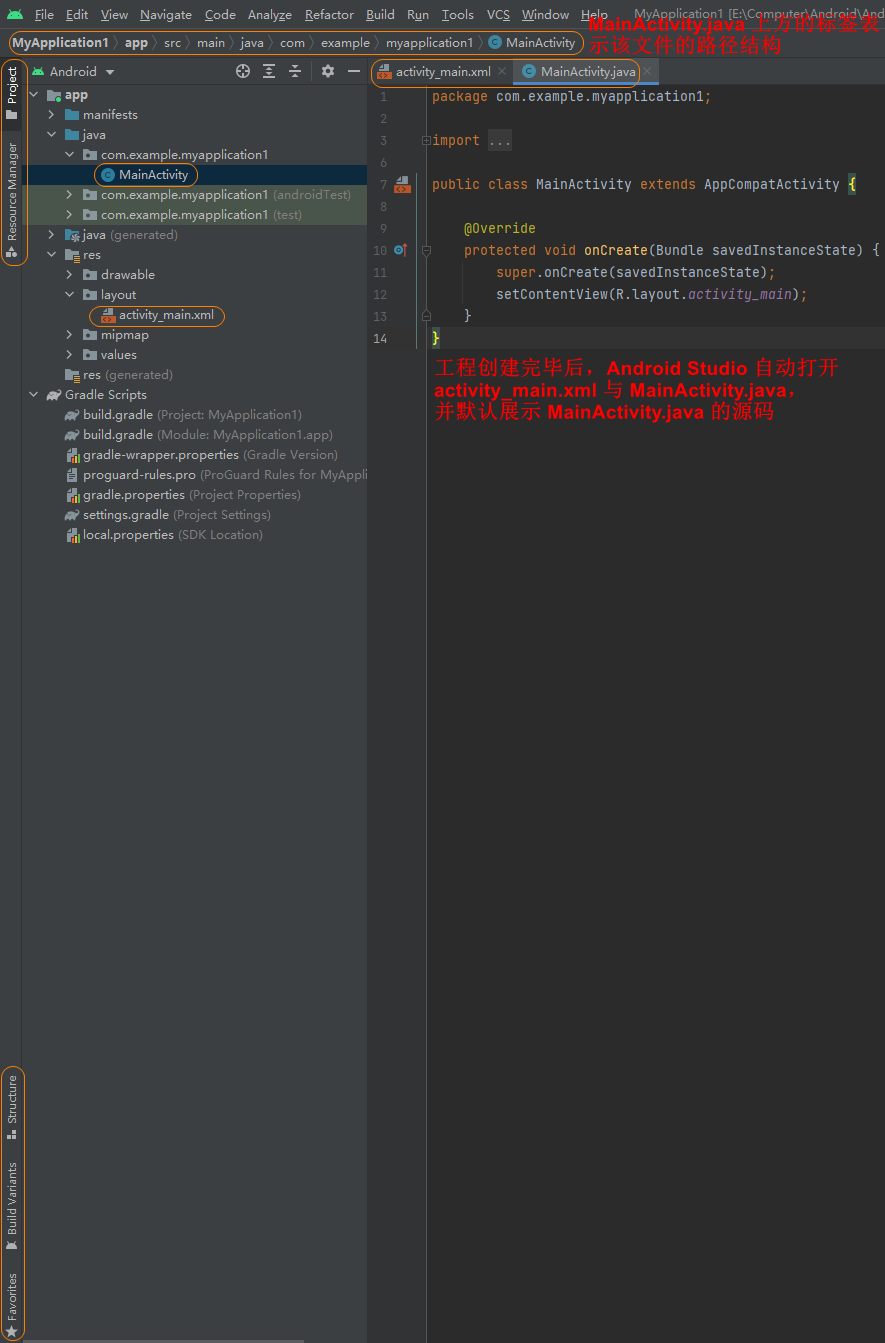Collapse the res folder arrow
Image resolution: width=885 pixels, height=1343 pixels.
point(52,255)
